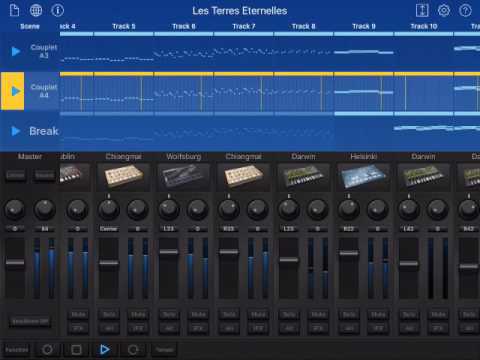Select the Track 6 header
The height and width of the screenshot is (360, 480).
point(184,26)
